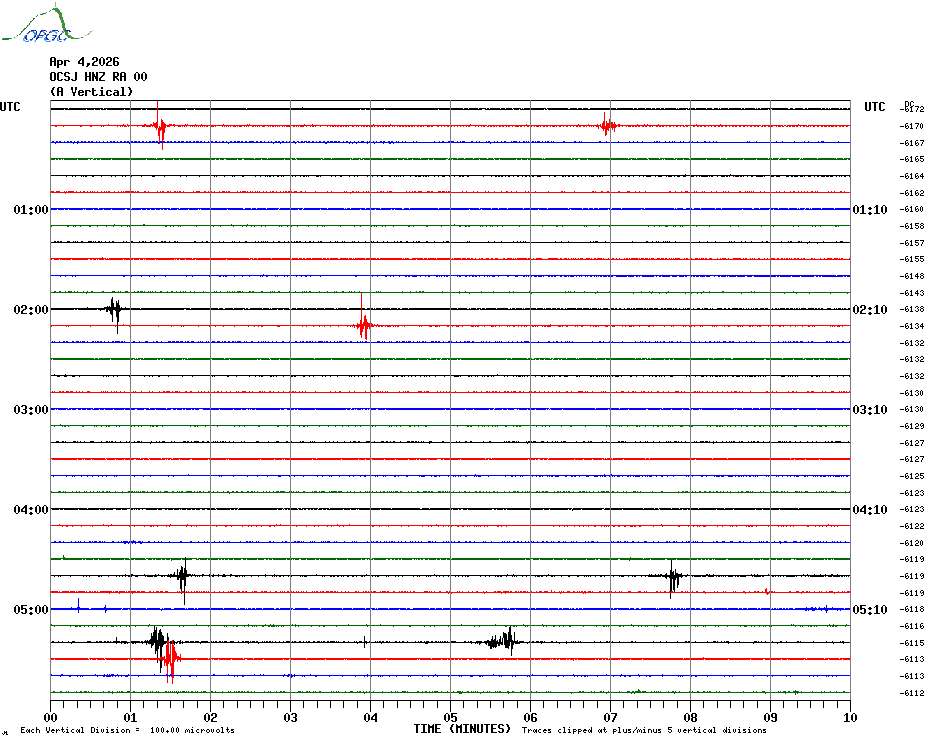Click the -6160 offset value on right
Screen dimensions: 930x744
coord(912,209)
